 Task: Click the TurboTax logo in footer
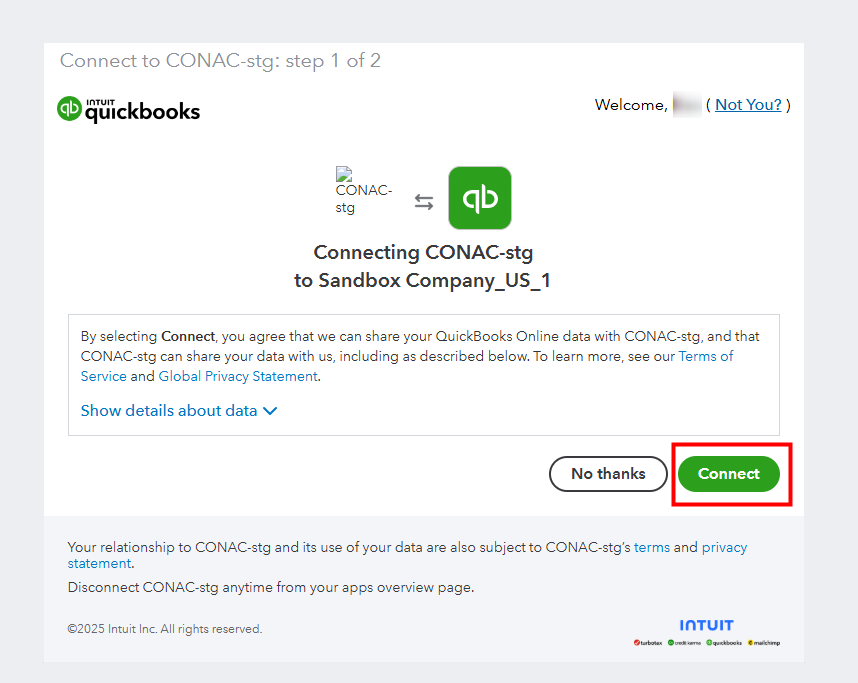pyautogui.click(x=648, y=642)
